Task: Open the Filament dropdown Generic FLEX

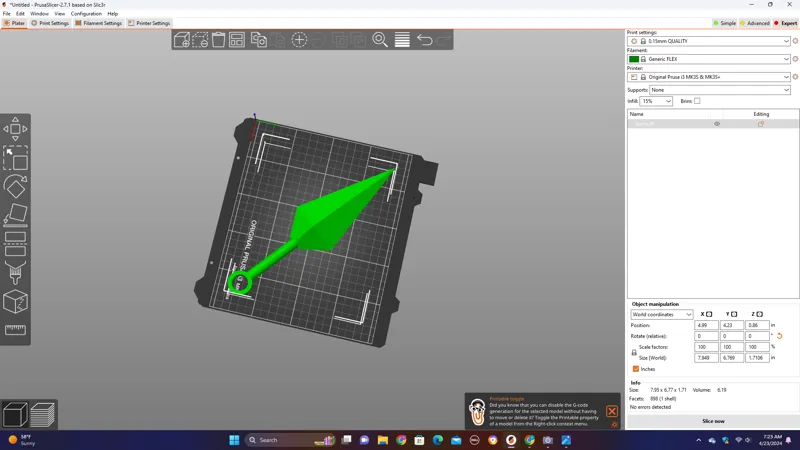Action: tap(709, 59)
